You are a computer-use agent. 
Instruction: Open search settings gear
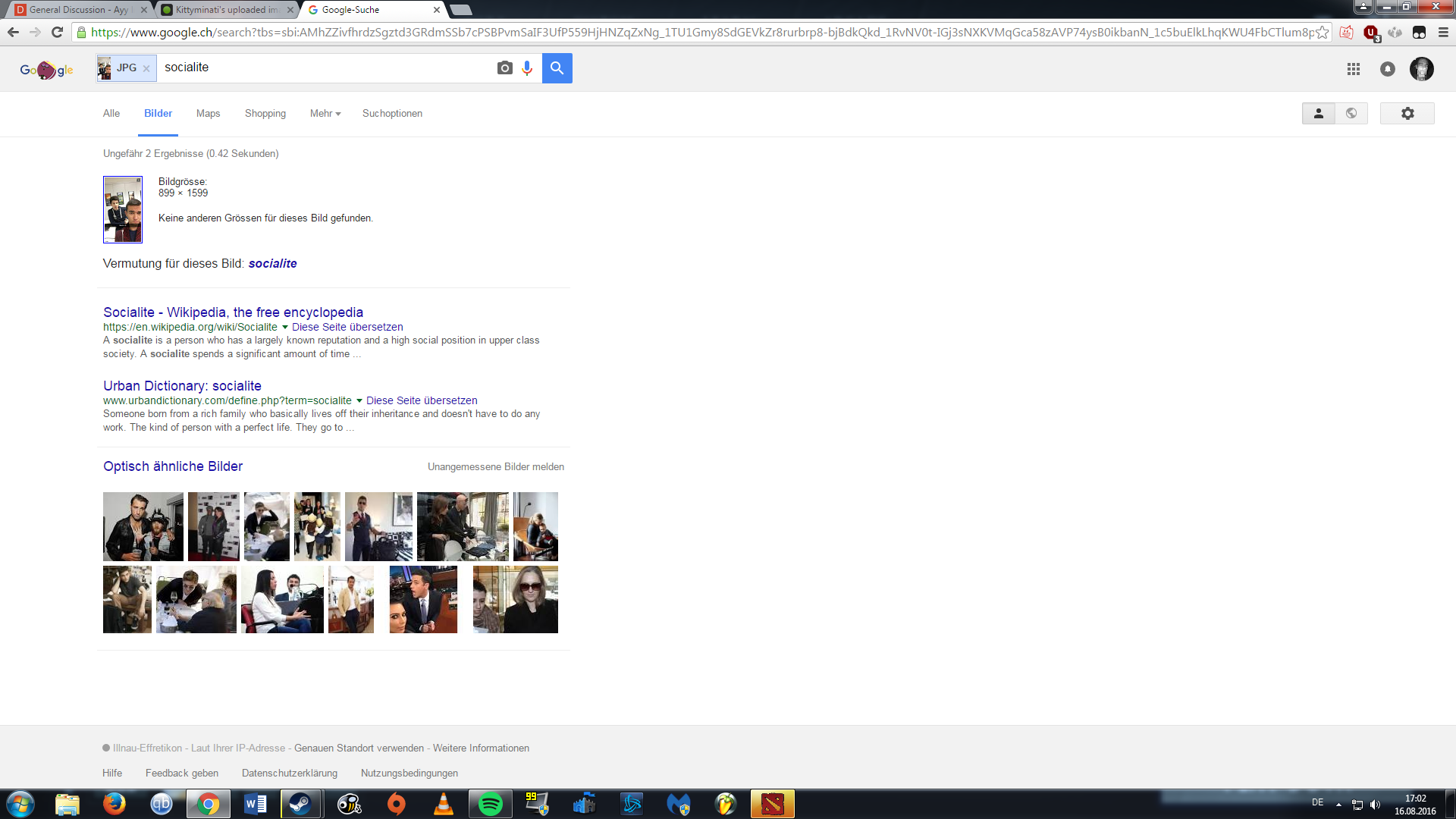tap(1407, 113)
